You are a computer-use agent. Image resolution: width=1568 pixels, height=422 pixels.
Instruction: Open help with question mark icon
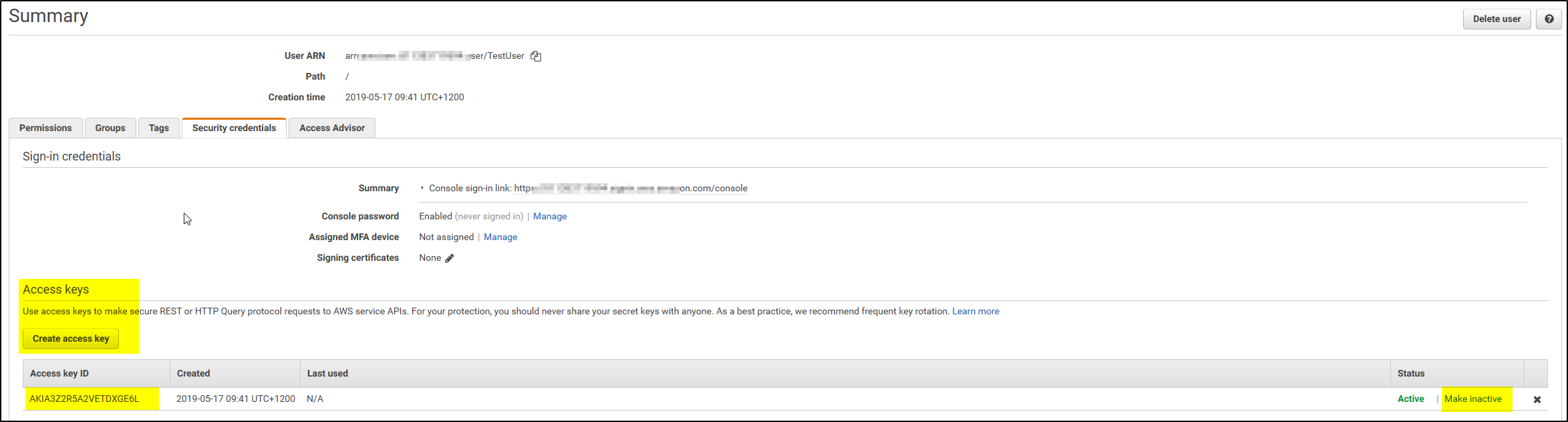1549,19
